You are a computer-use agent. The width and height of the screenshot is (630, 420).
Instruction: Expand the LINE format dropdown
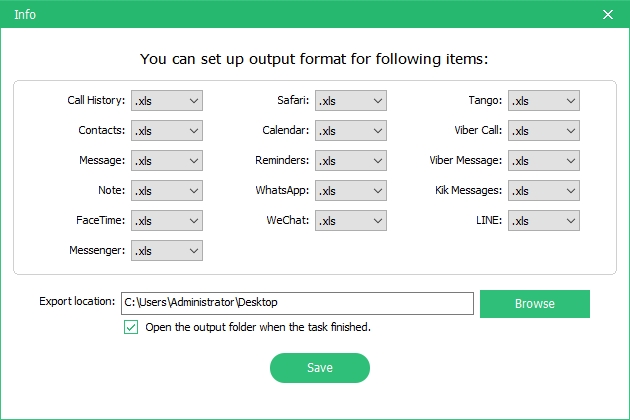pos(544,221)
